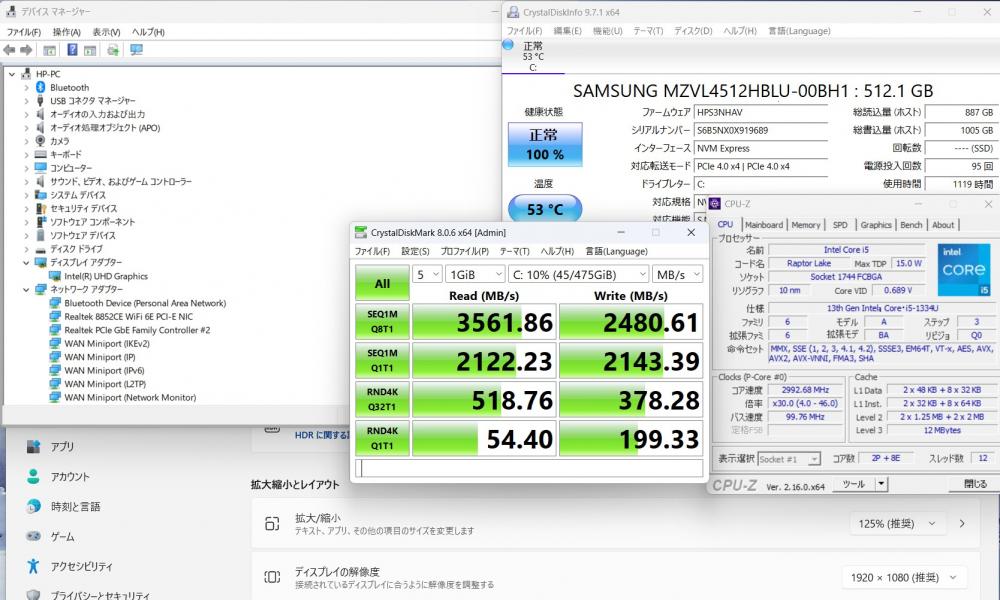Select the Intel(R) UHD Graphics device

coord(105,276)
